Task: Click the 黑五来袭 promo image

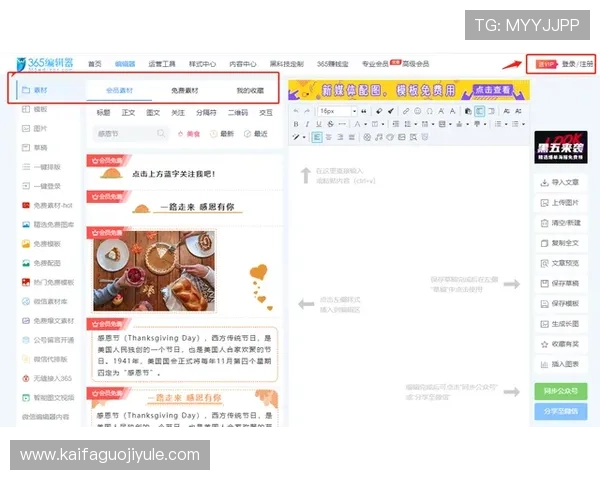Action: tap(561, 147)
